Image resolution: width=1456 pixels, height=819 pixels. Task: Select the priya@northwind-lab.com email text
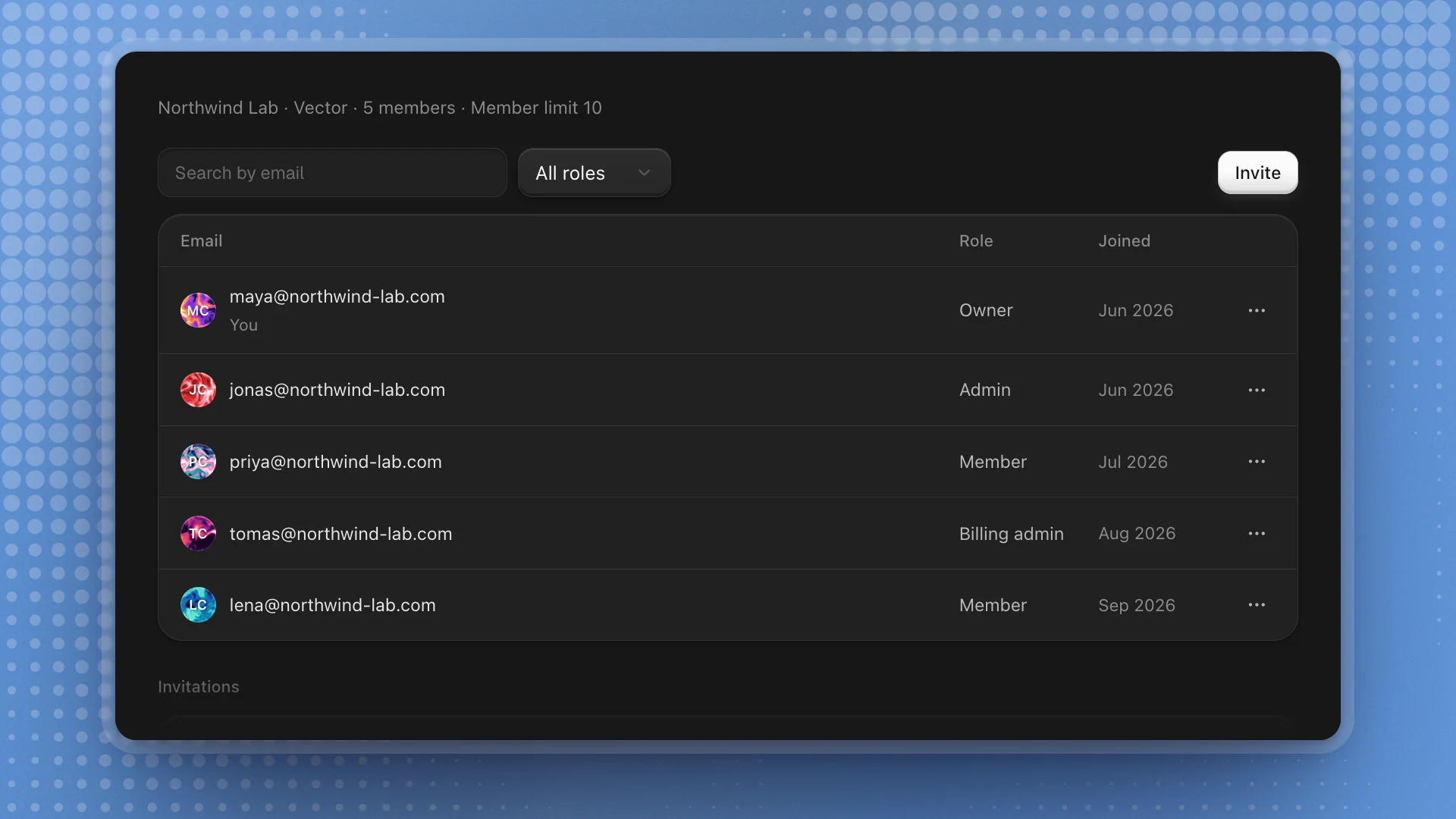coord(335,462)
